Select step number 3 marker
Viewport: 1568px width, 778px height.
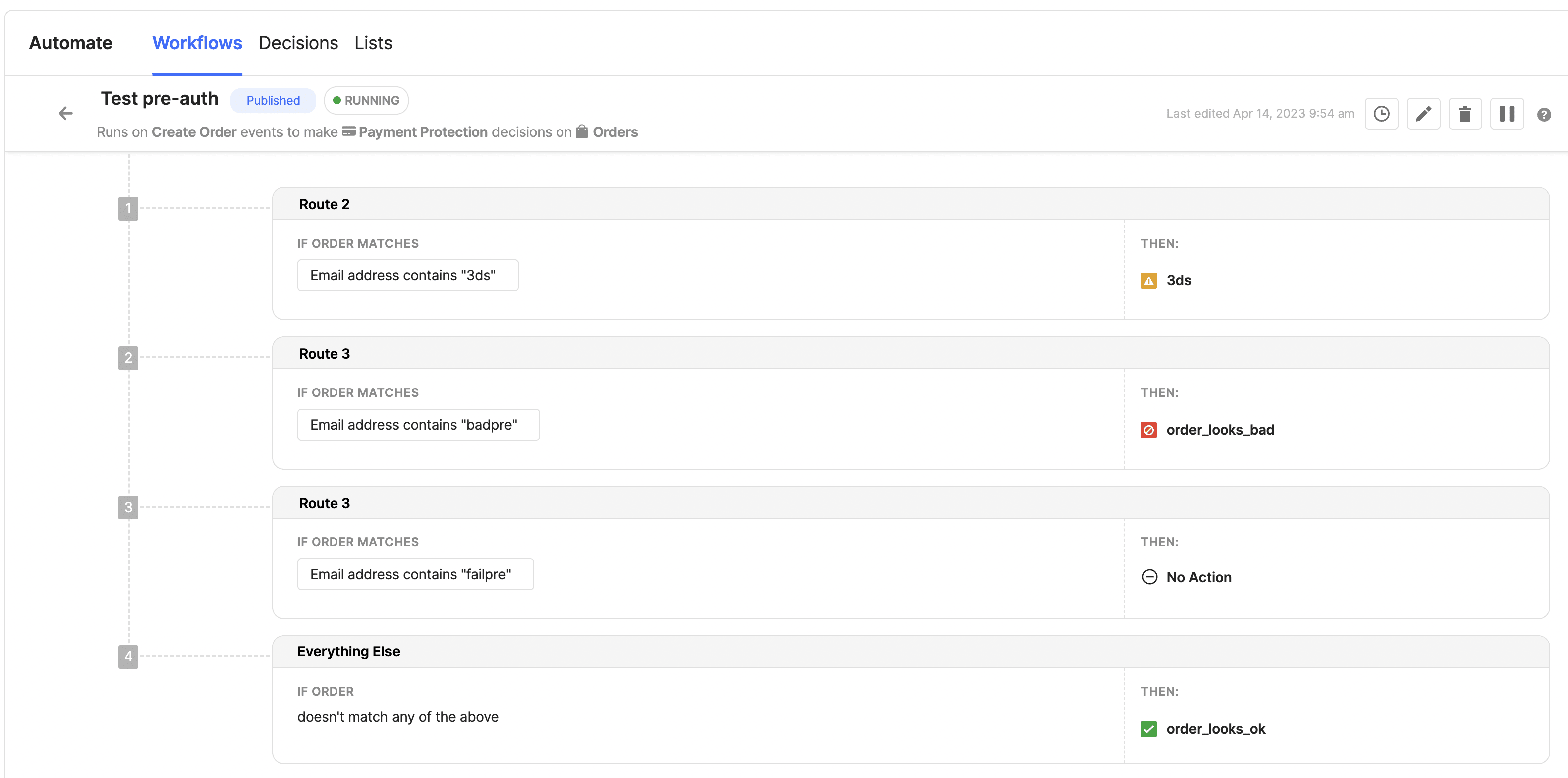128,507
